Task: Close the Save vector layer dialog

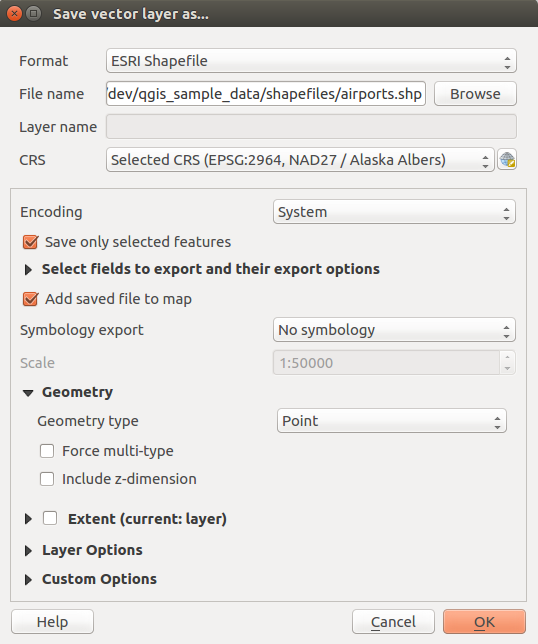Action: [x=14, y=14]
